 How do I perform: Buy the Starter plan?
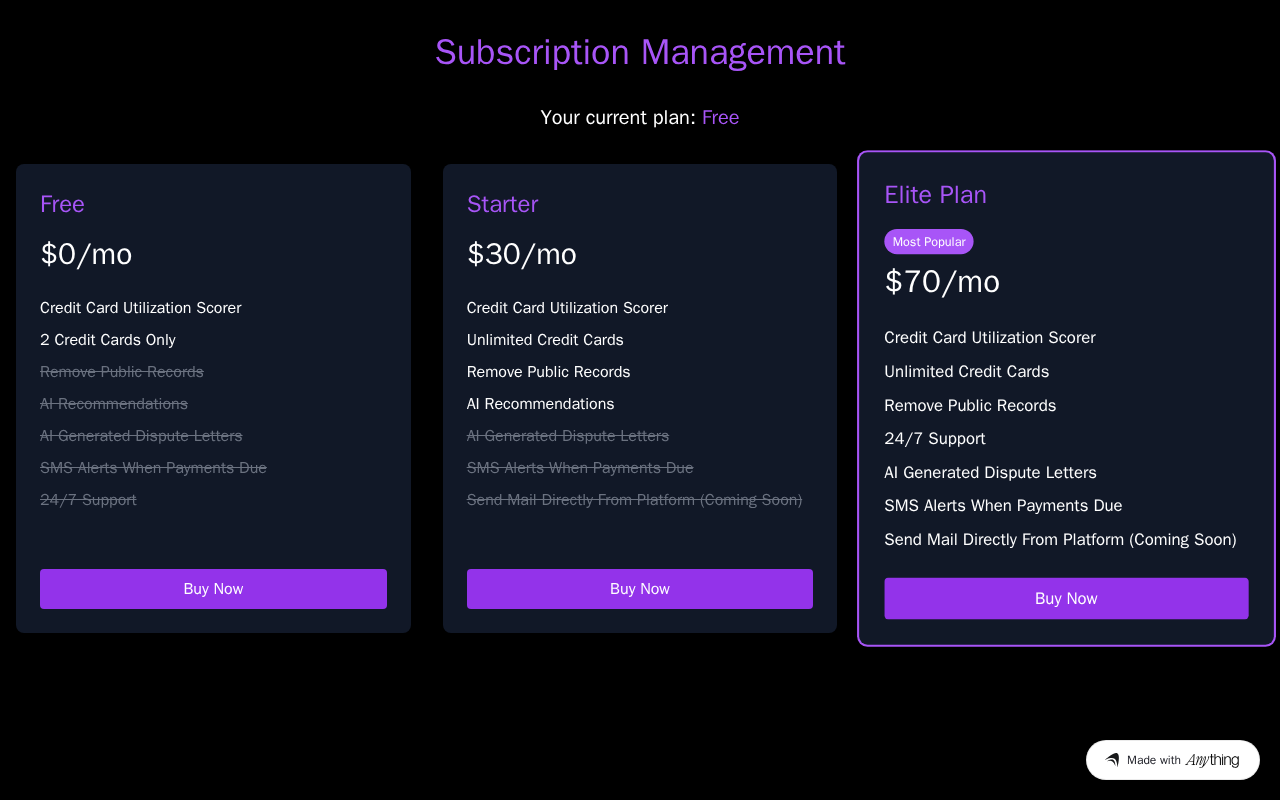(x=640, y=589)
